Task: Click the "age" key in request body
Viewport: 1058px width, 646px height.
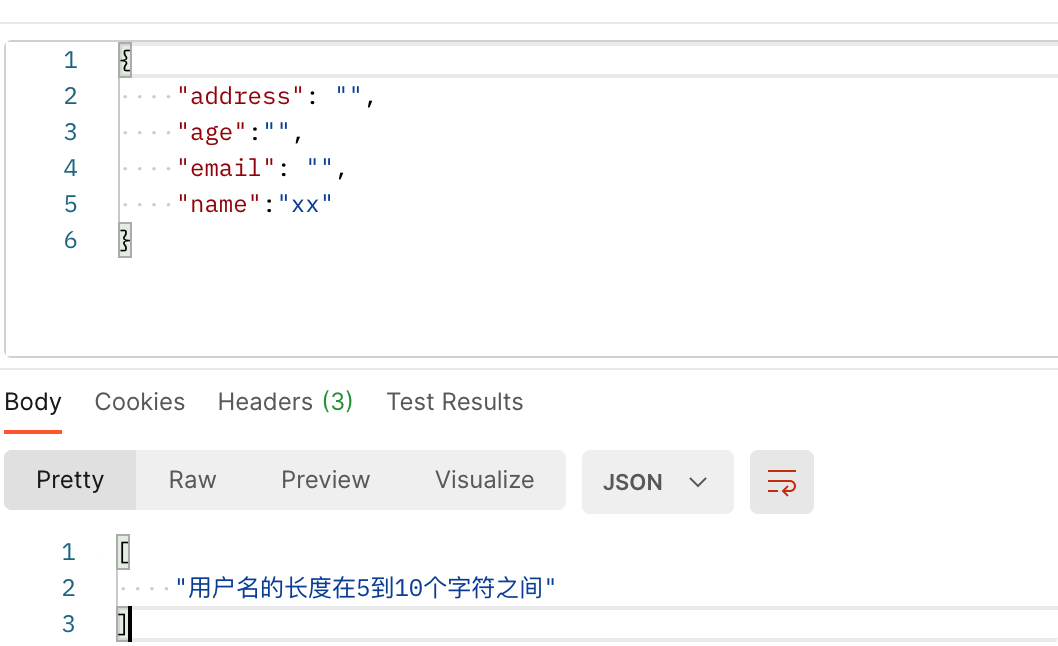Action: point(211,133)
